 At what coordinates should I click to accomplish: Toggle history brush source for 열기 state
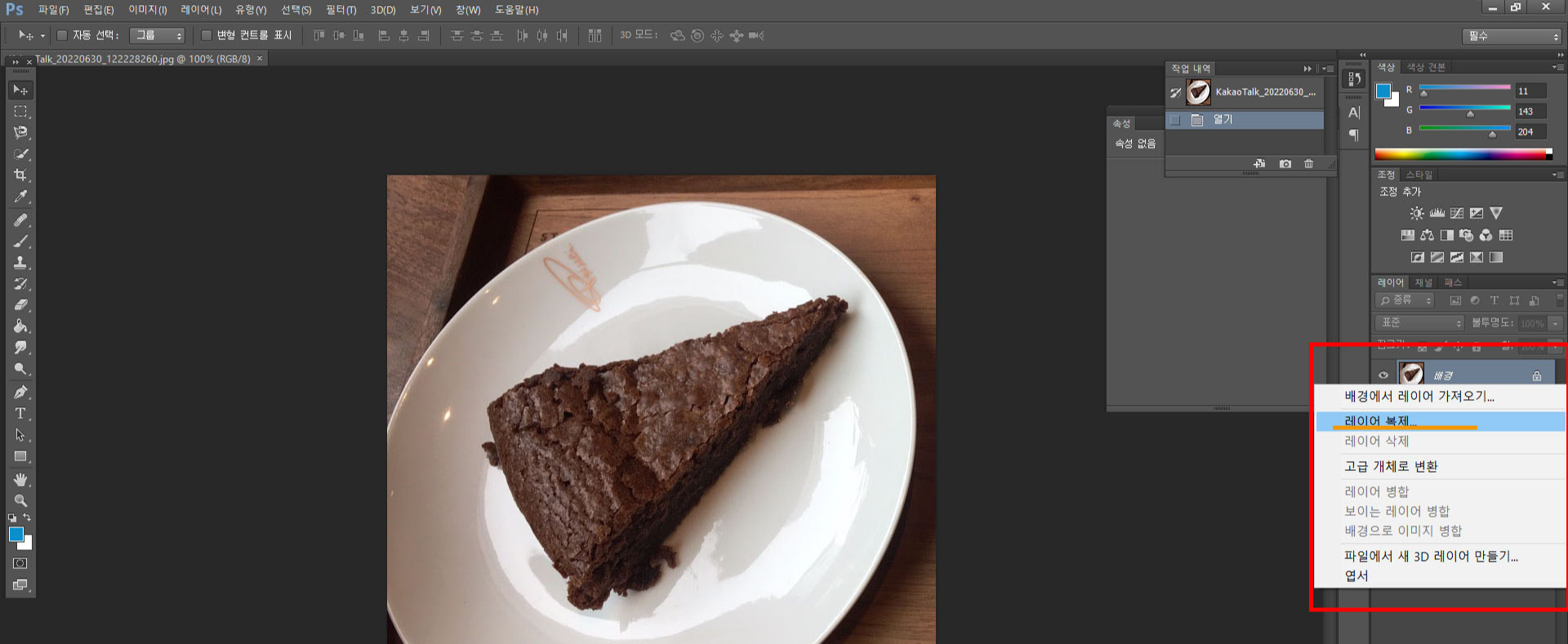(x=1175, y=120)
